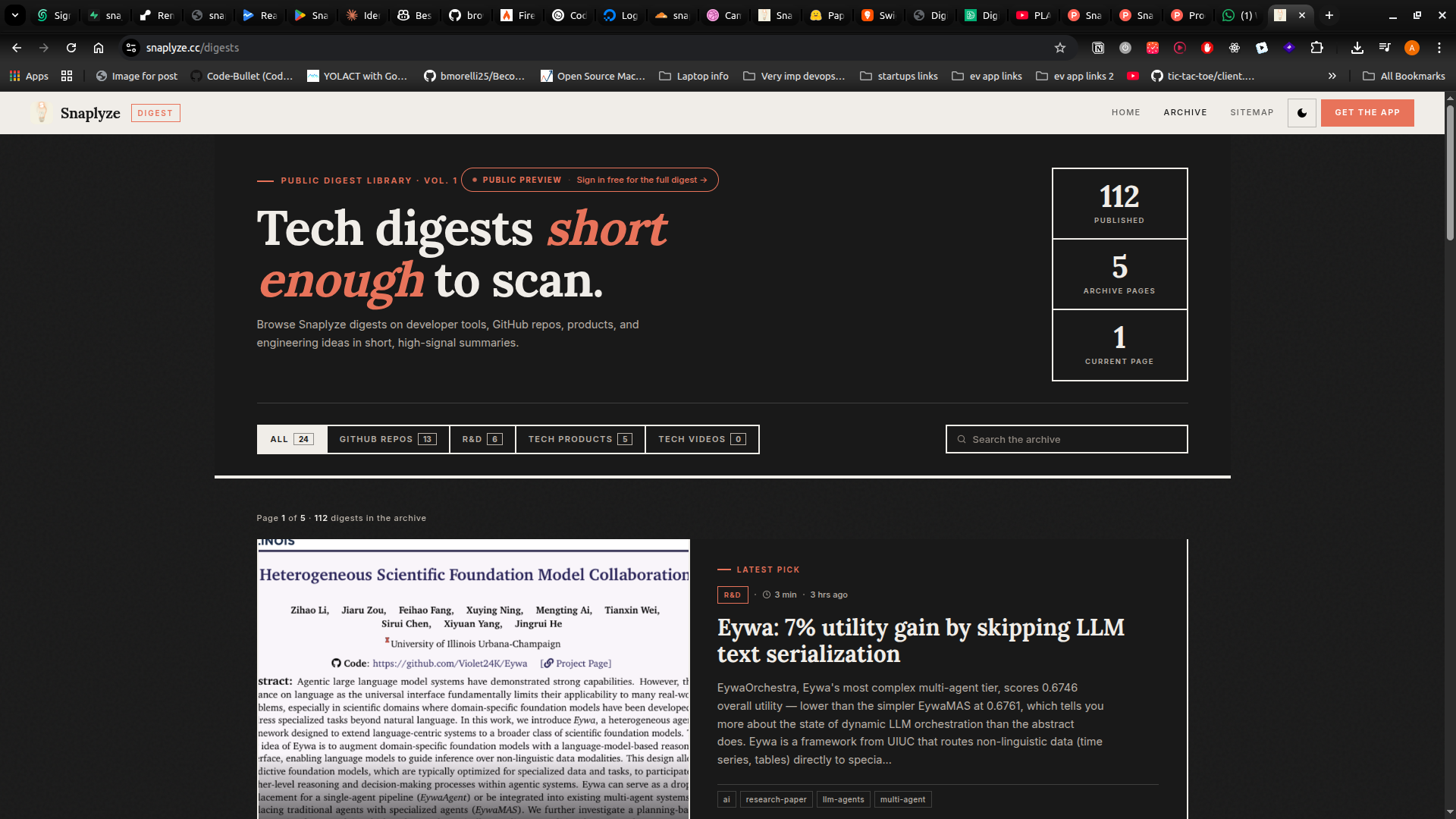The height and width of the screenshot is (819, 1456).
Task: Click the magnifier icon in archive search
Action: click(x=962, y=439)
